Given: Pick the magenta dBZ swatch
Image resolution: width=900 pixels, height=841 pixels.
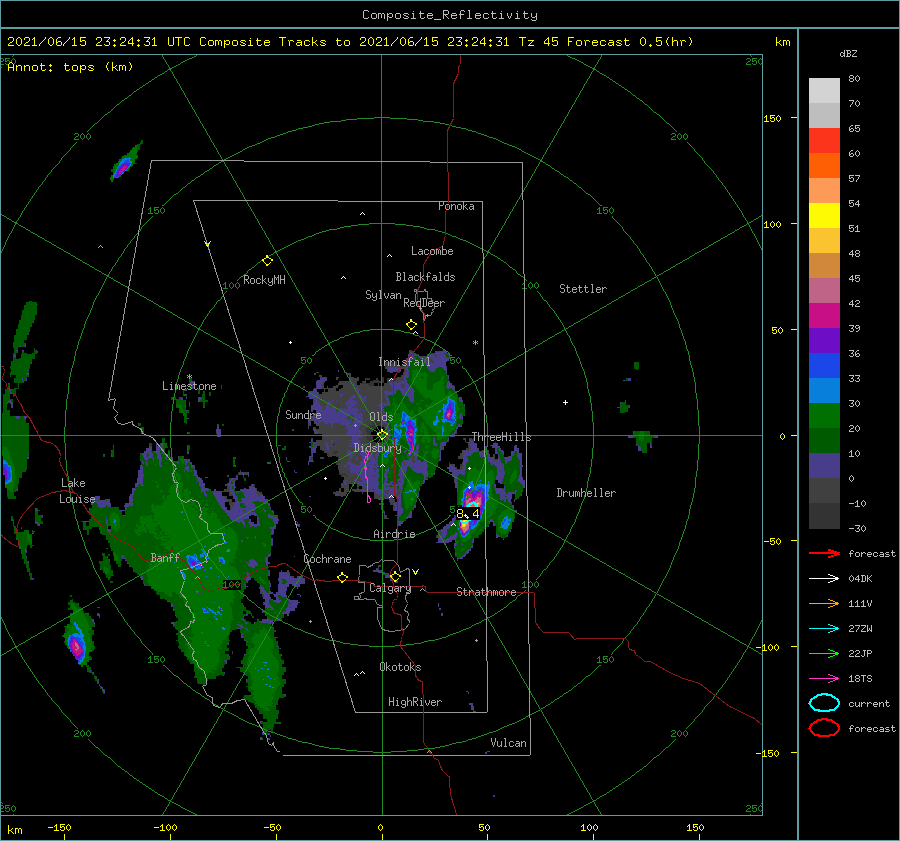Looking at the screenshot, I should click(824, 315).
